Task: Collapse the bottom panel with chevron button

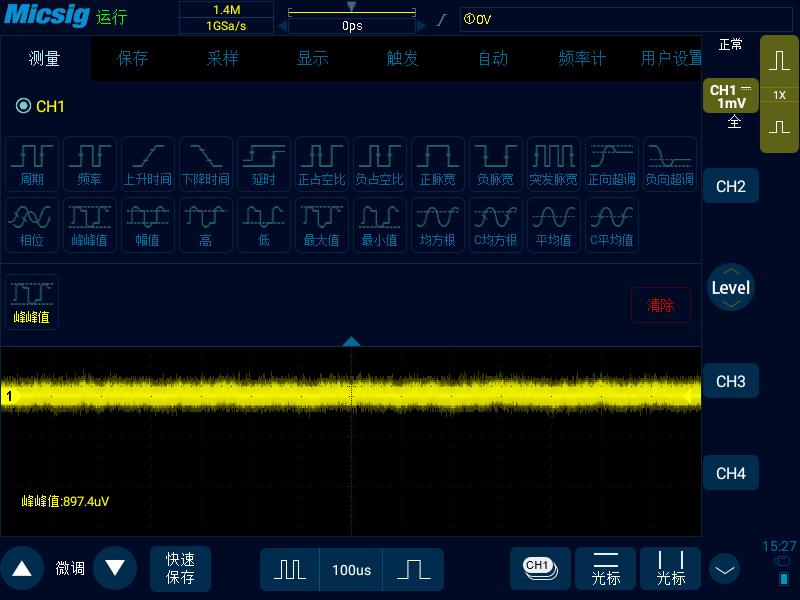Action: [x=724, y=569]
